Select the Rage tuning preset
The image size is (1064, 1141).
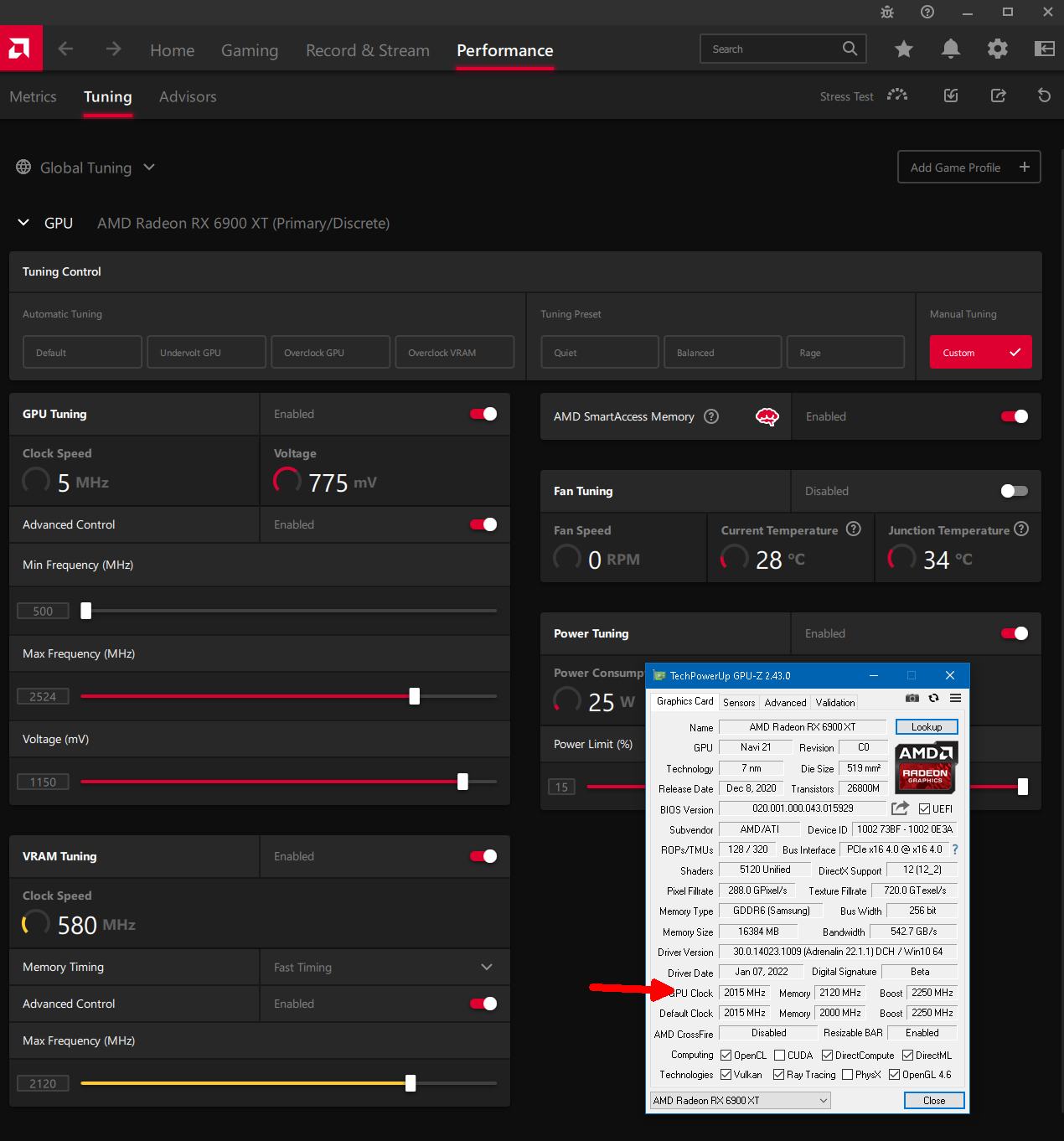pyautogui.click(x=845, y=352)
